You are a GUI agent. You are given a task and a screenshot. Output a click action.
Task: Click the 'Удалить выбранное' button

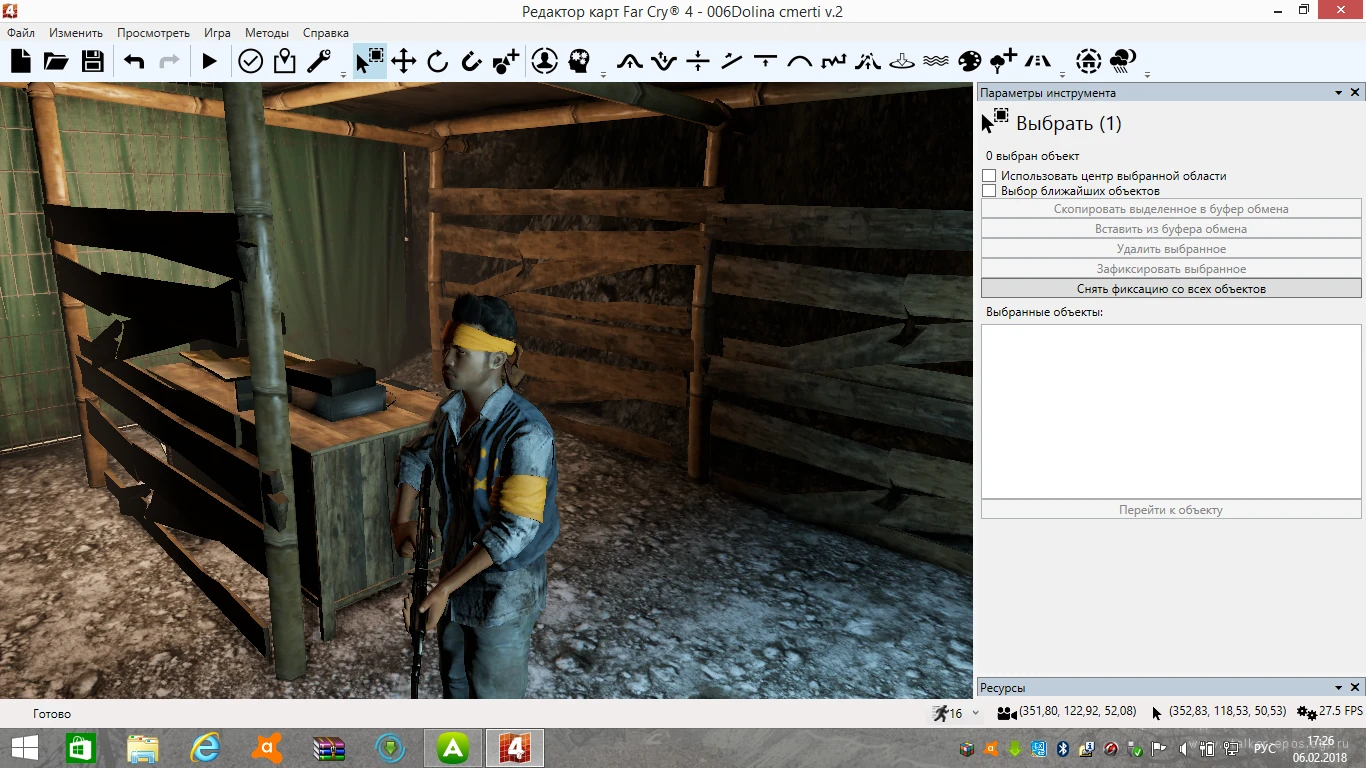(1171, 249)
